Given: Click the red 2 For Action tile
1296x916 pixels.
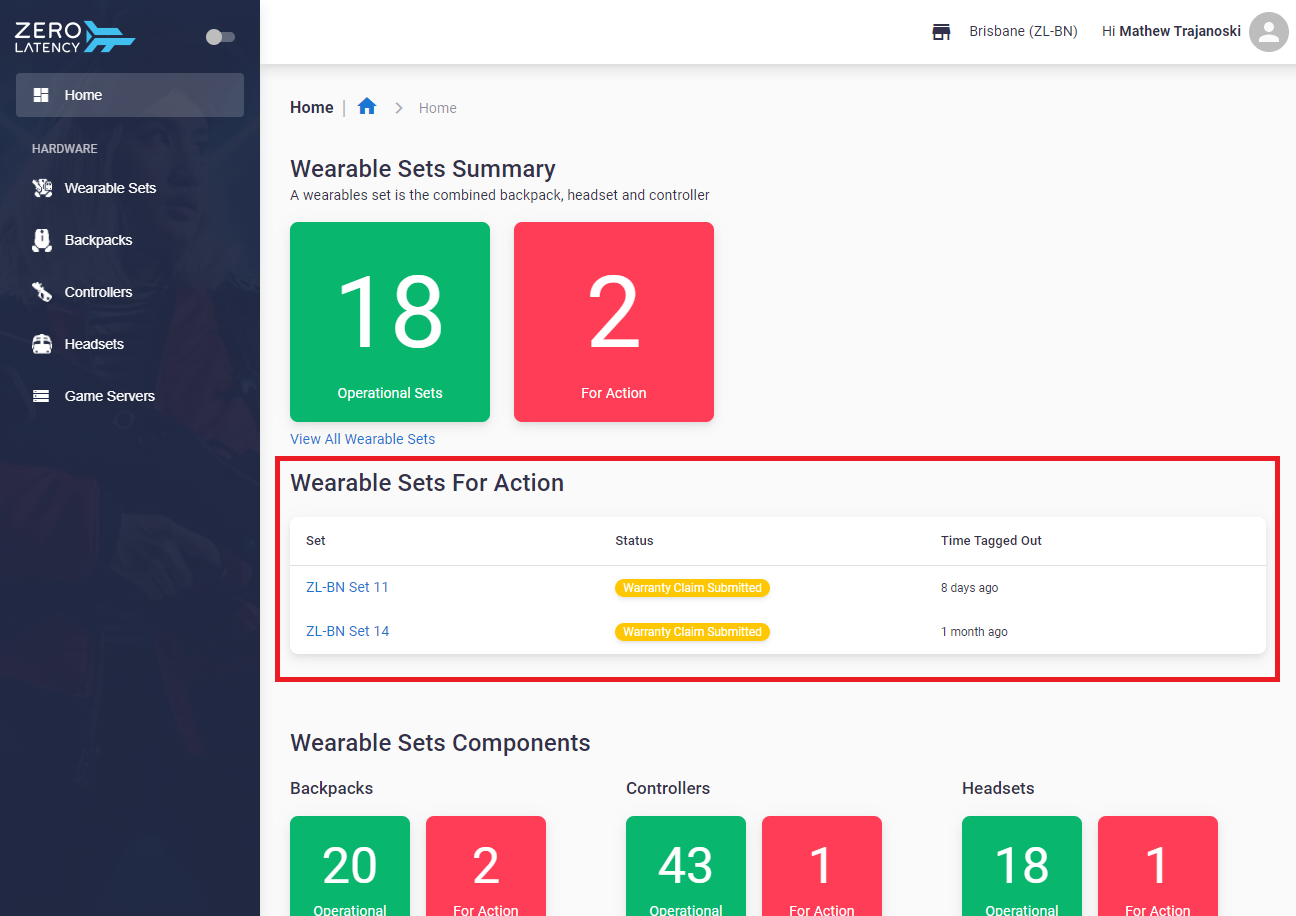Looking at the screenshot, I should click(x=614, y=322).
